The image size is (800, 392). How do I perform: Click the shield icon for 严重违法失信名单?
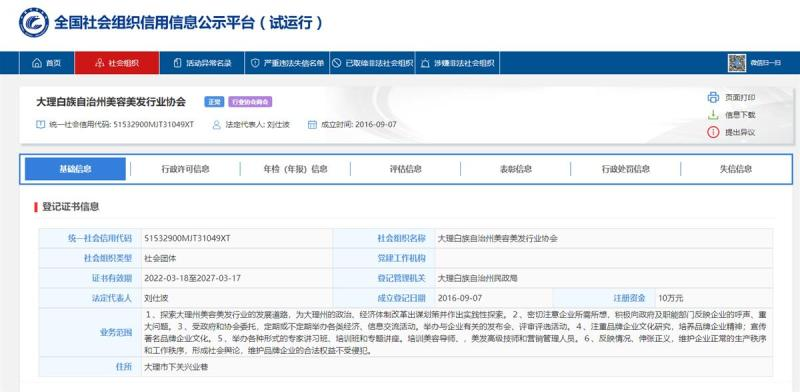pyautogui.click(x=255, y=63)
